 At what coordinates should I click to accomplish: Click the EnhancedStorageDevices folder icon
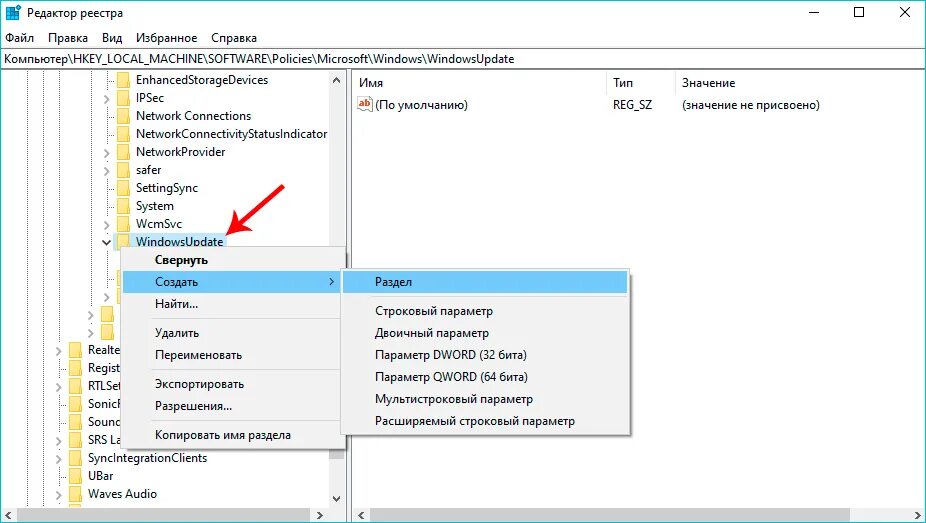(123, 80)
